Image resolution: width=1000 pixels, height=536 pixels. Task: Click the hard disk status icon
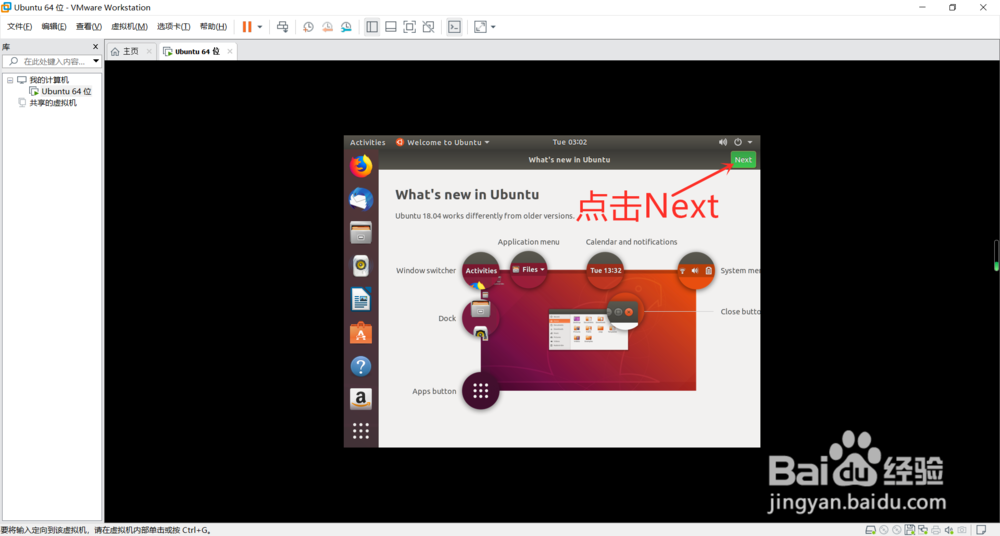coord(871,530)
